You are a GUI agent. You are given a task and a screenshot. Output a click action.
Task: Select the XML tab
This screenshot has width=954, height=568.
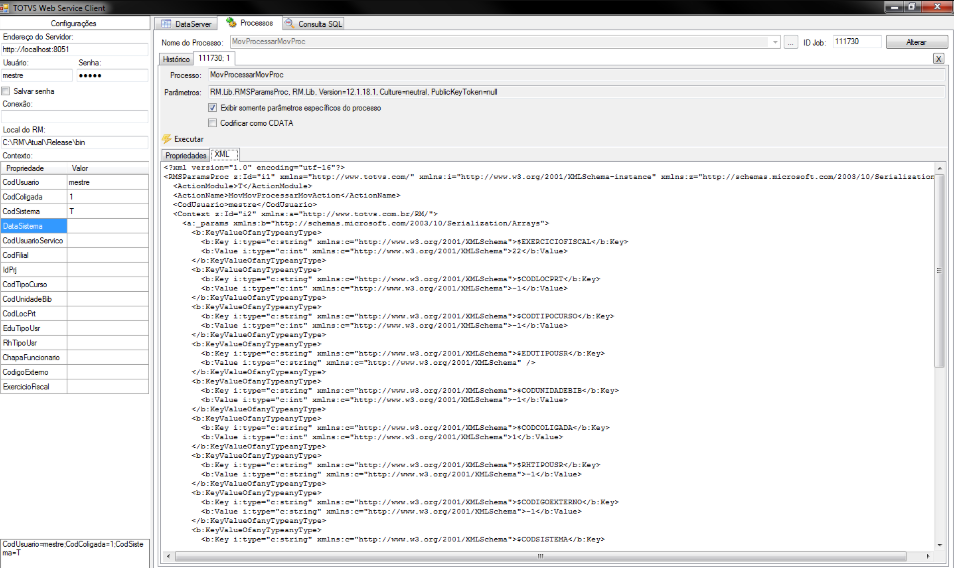(x=223, y=154)
